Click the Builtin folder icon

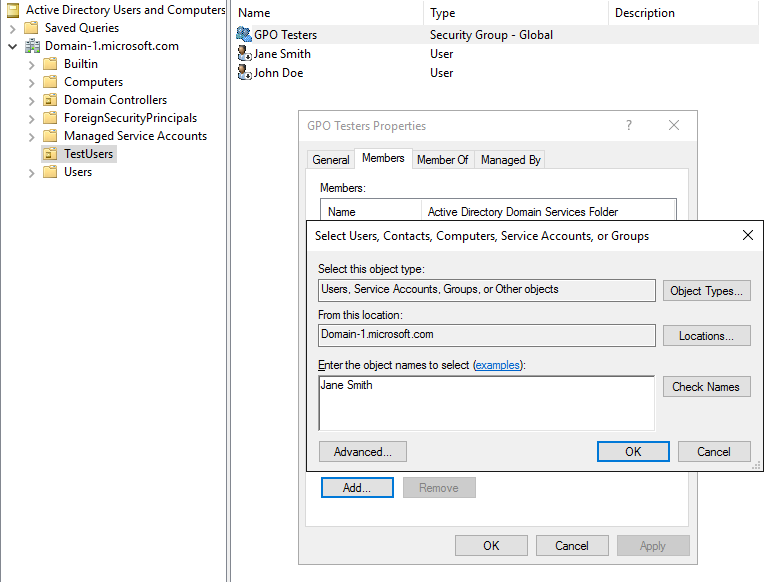tap(50, 64)
